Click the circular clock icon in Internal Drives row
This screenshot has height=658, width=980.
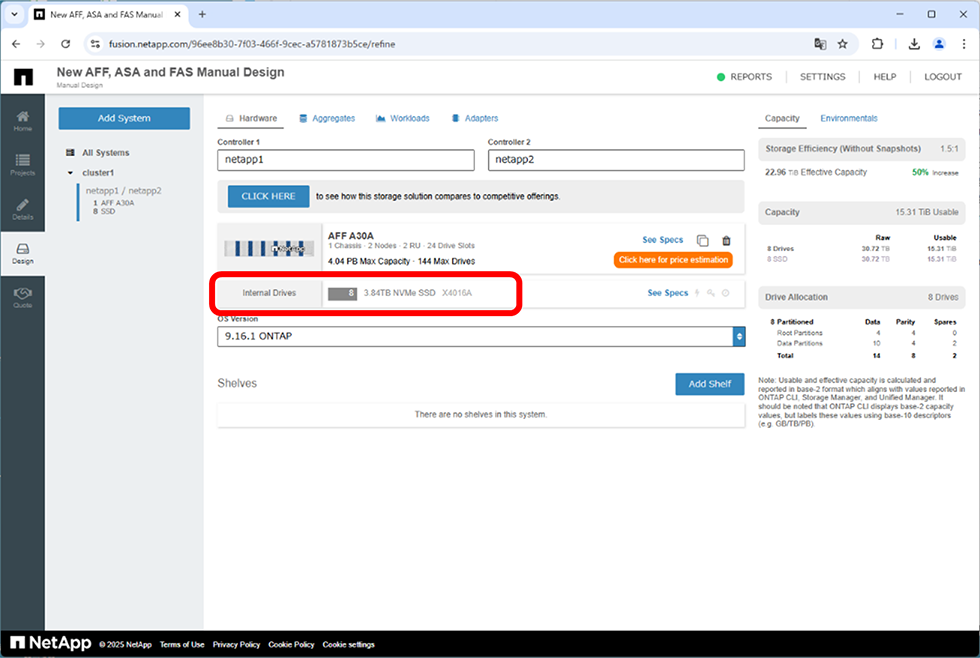coord(726,293)
